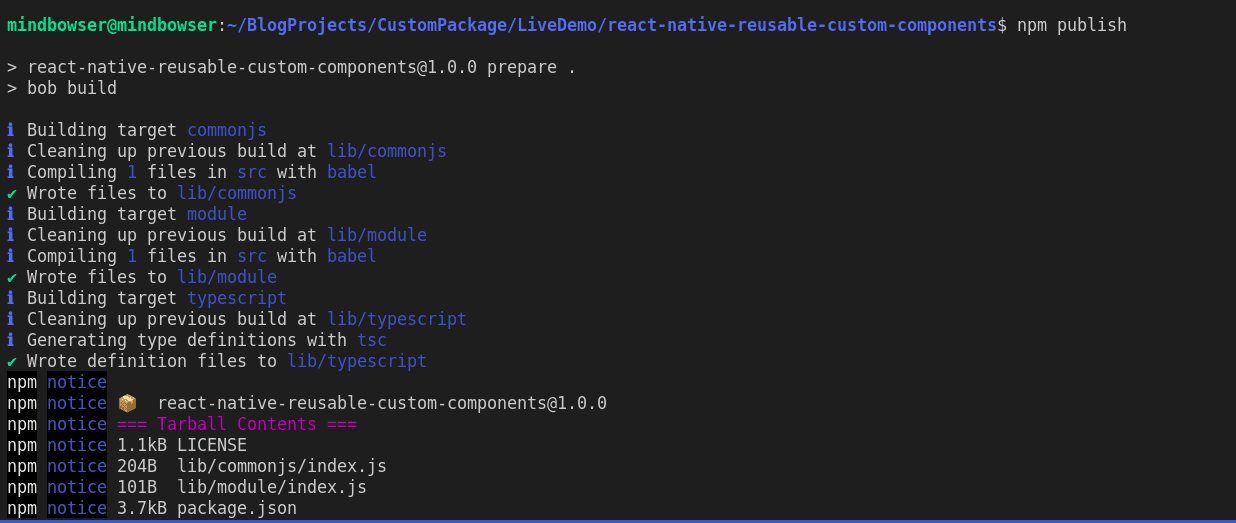Click green checkmark before 'Wrote definition files'

(x=11, y=361)
